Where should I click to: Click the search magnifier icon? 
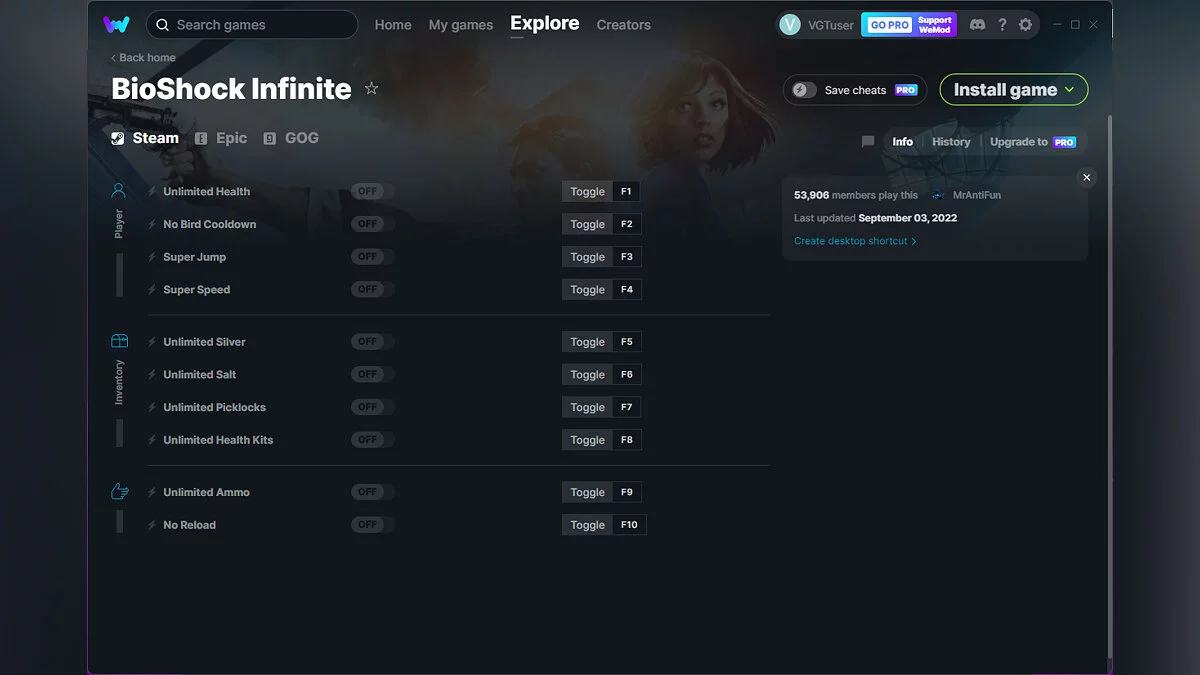coord(162,24)
